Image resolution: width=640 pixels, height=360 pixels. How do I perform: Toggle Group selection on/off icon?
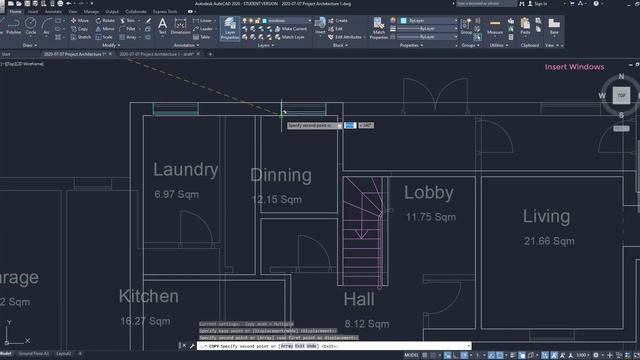coord(477,37)
